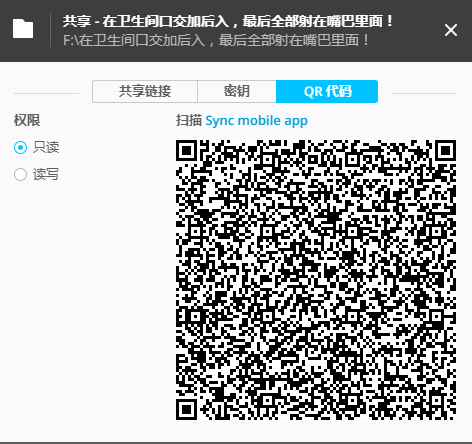Select the 读写 permission radio button
Viewport: 472px width, 444px height.
coord(20,174)
